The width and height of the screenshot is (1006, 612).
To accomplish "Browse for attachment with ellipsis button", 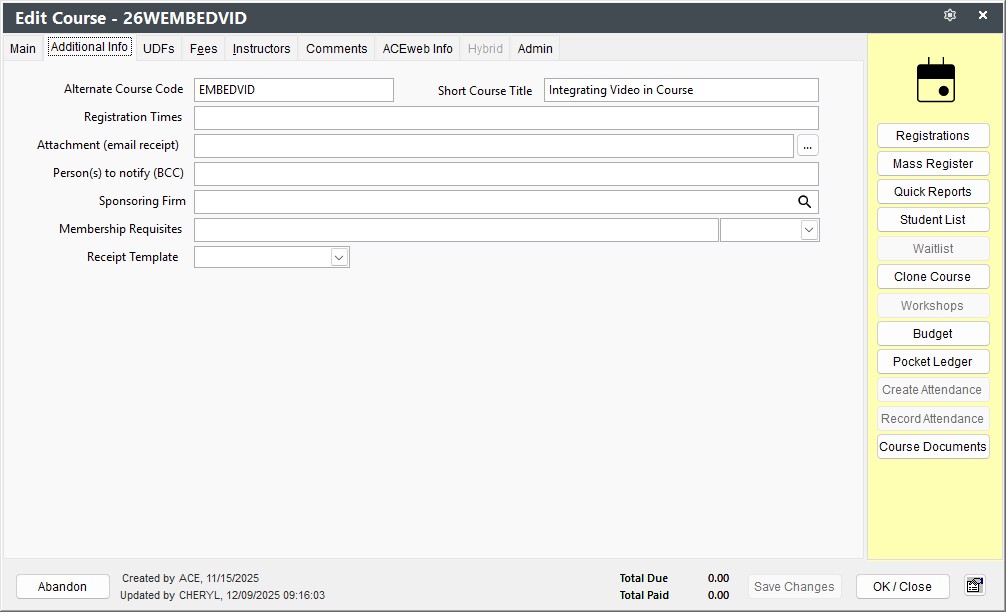I will [x=808, y=146].
